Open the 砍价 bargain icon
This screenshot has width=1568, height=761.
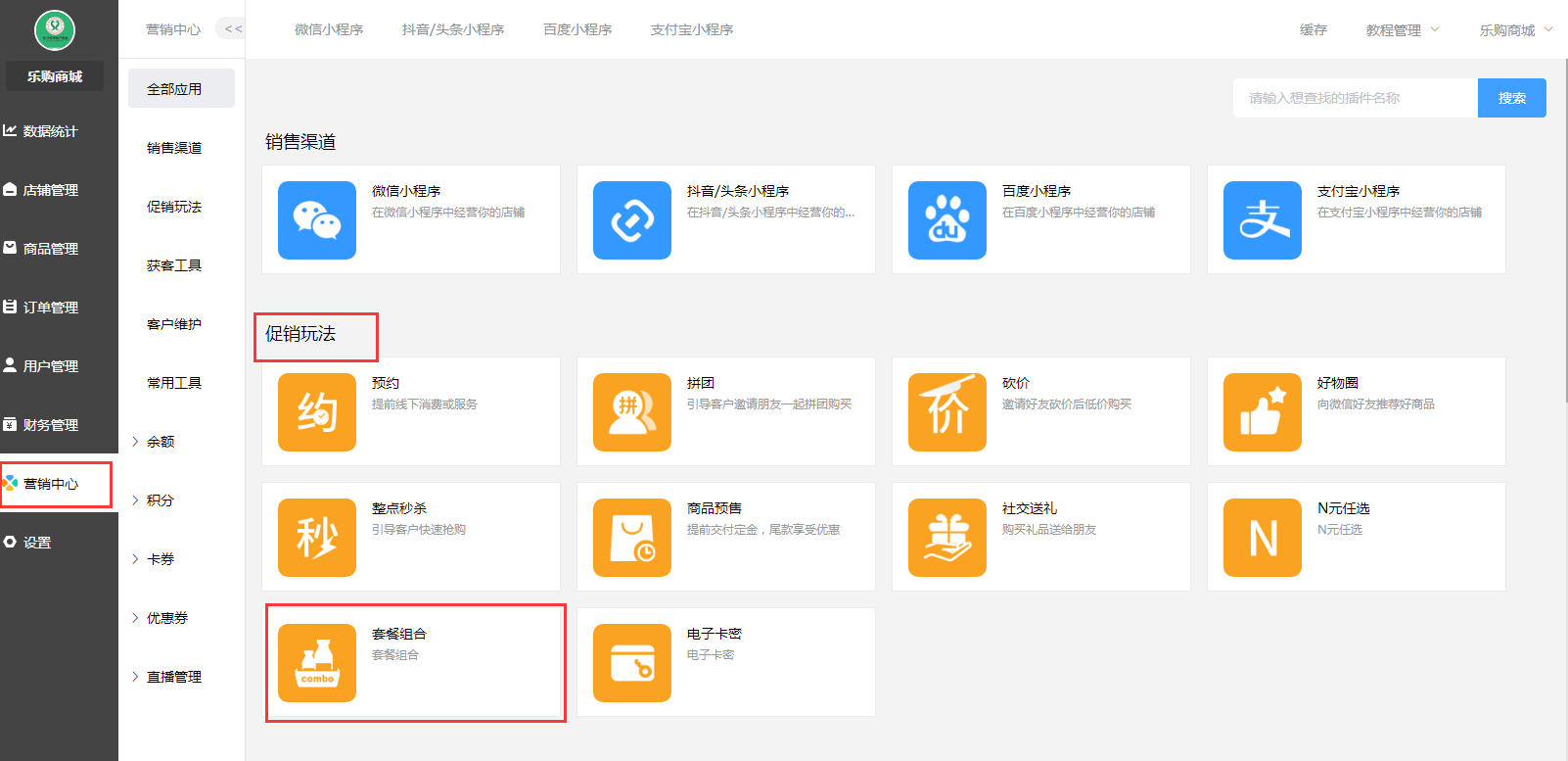click(x=947, y=412)
